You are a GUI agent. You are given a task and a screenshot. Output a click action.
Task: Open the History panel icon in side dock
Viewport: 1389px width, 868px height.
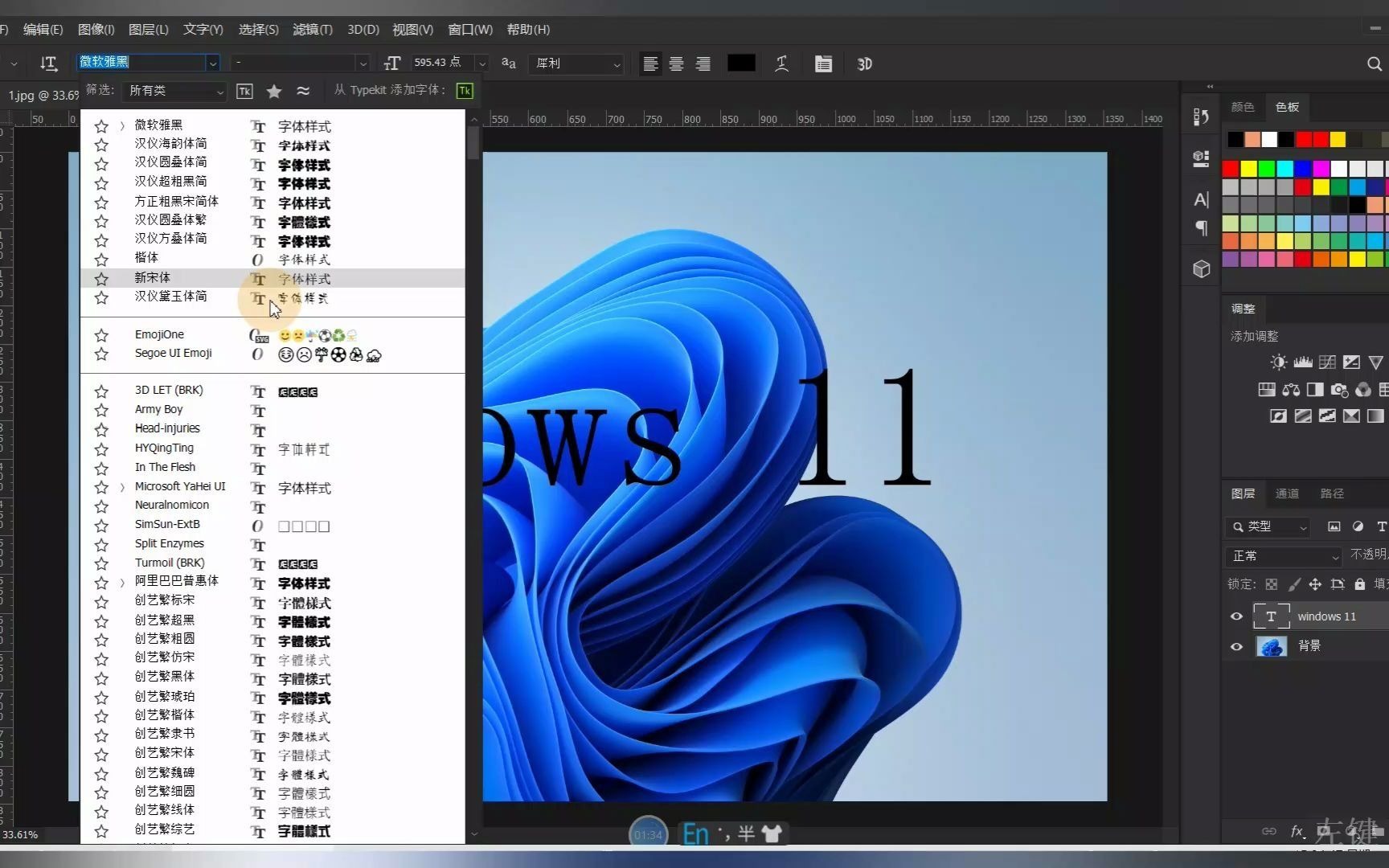pyautogui.click(x=1201, y=117)
